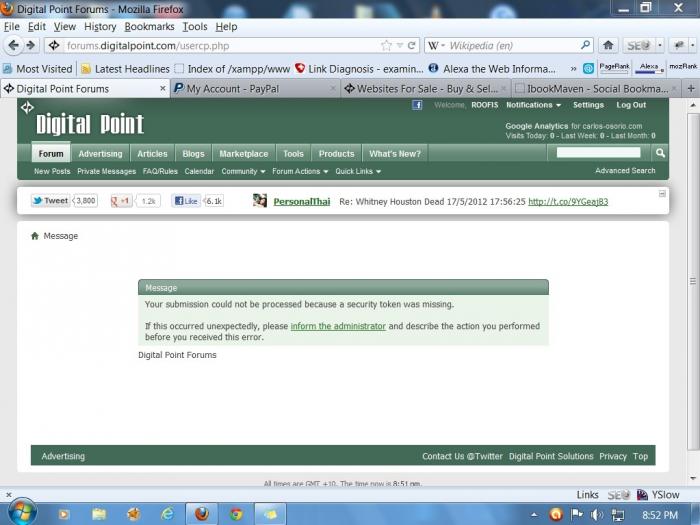Open the History menu
The height and width of the screenshot is (525, 700).
tap(100, 27)
